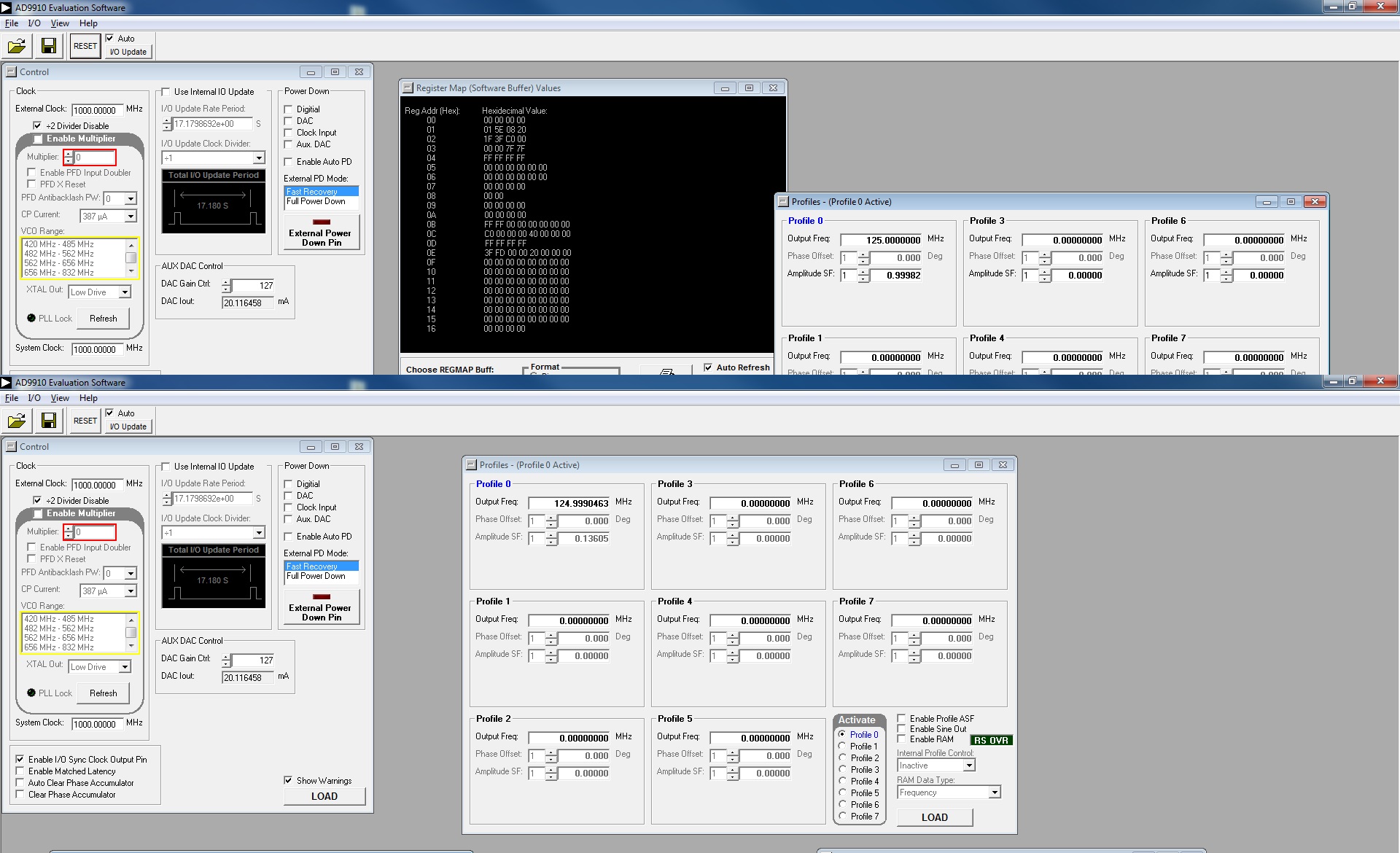Click the Profile 0 Output Freq field in the lower Profiles window

pos(569,503)
